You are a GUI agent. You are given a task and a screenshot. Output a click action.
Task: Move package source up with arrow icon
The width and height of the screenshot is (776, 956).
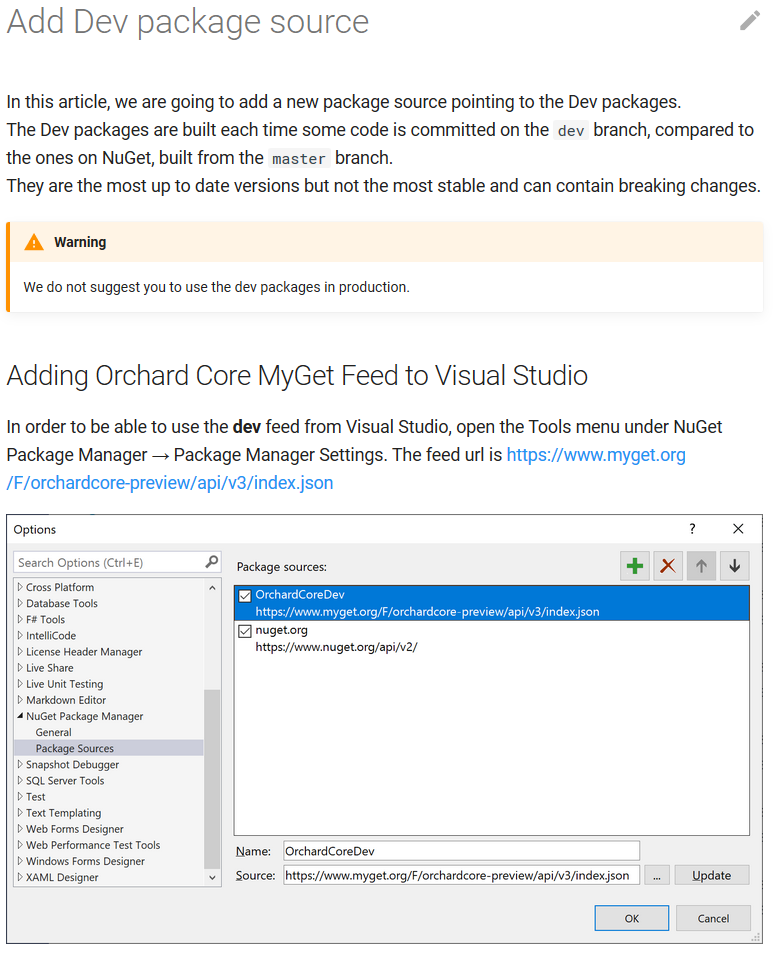point(702,566)
